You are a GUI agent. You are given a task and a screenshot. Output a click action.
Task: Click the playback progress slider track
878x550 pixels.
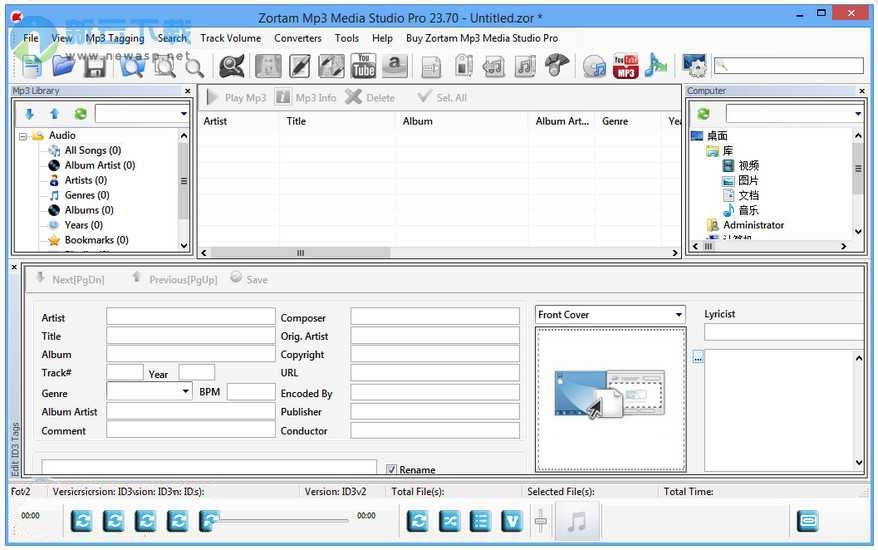283,520
